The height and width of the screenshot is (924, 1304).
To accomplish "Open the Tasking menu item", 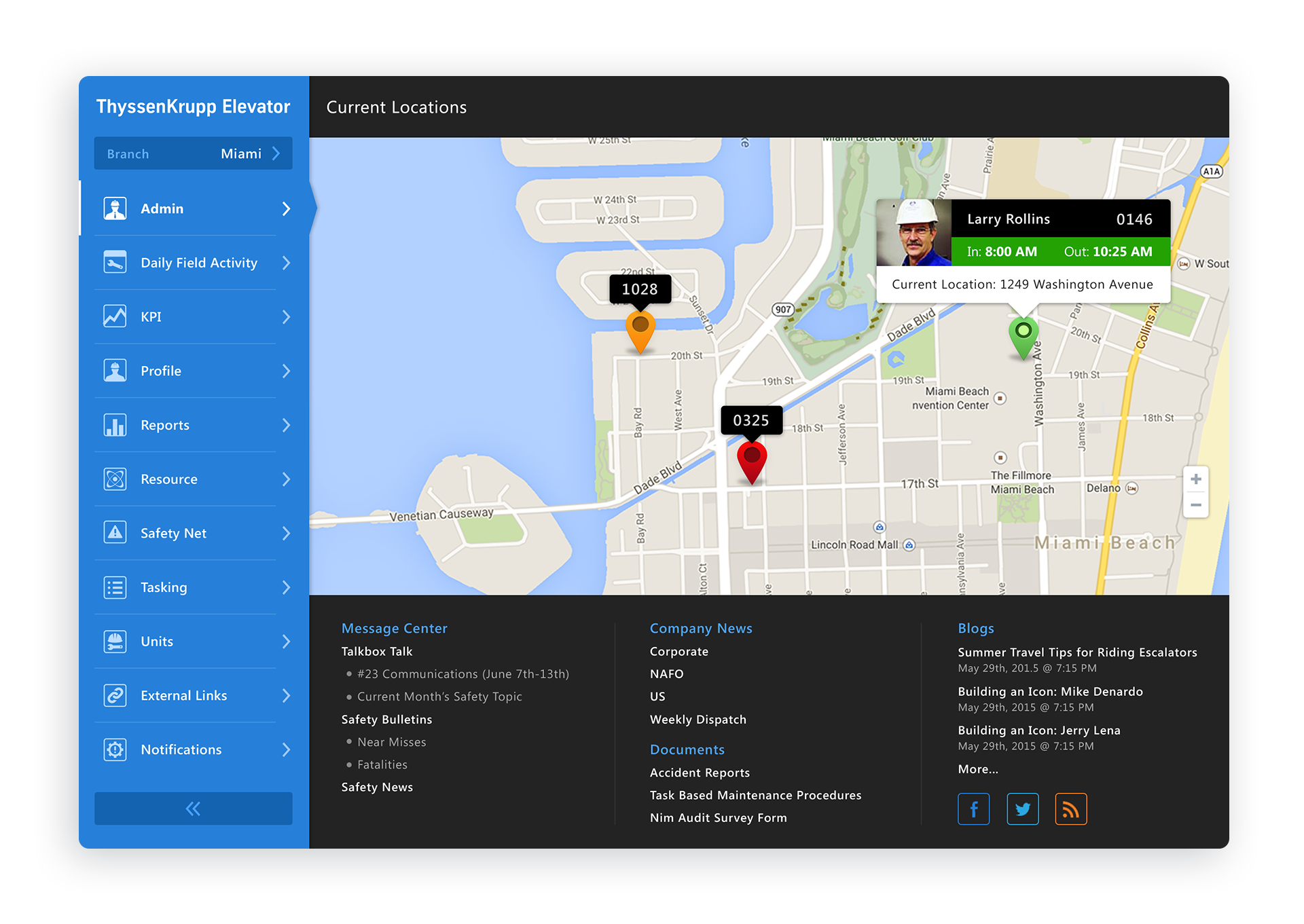I will pos(195,587).
